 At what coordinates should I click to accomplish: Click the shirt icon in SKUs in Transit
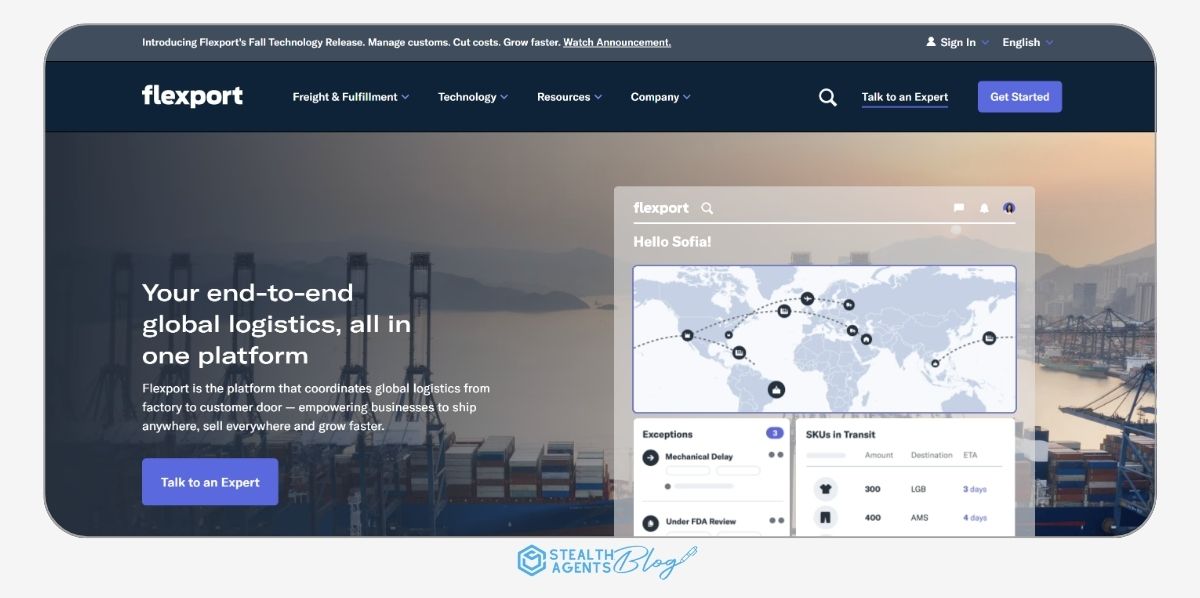click(x=824, y=489)
